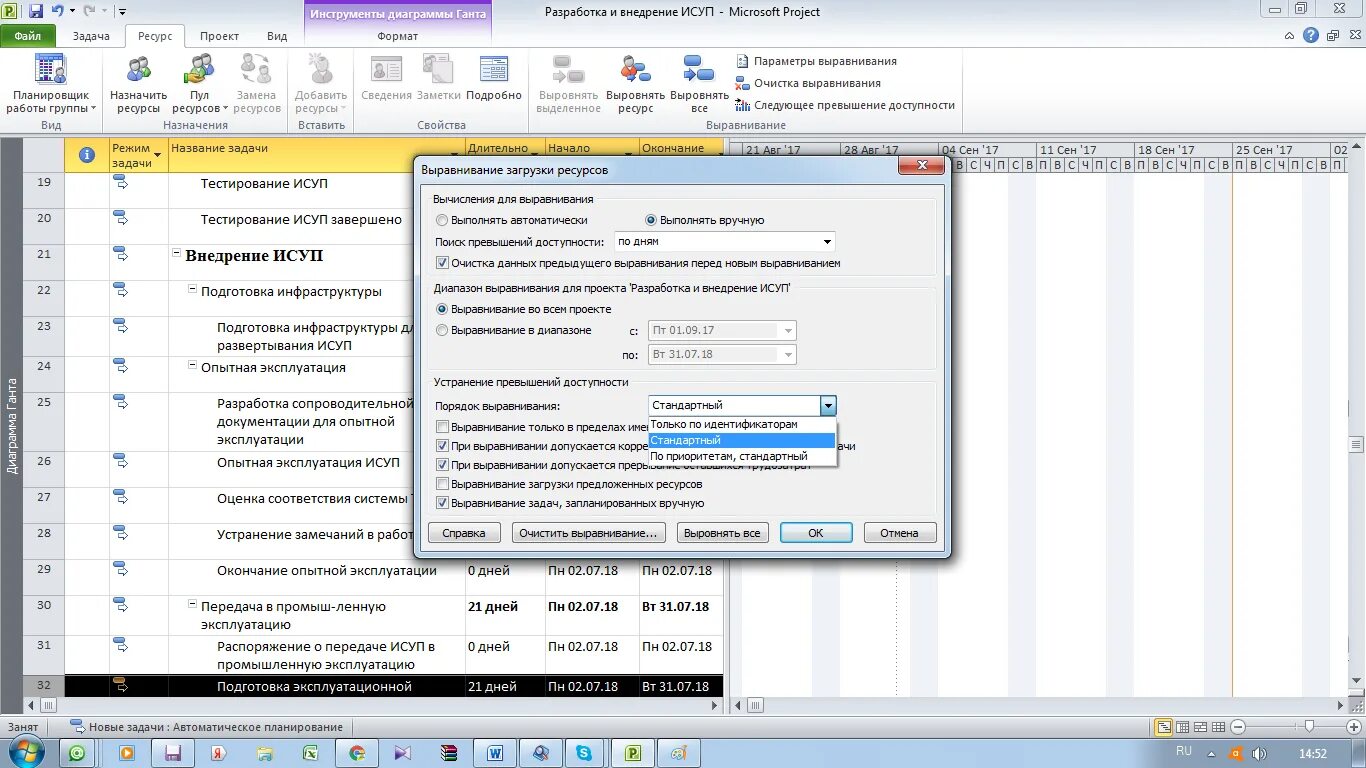Click the zoom in plus icon

click(1354, 727)
